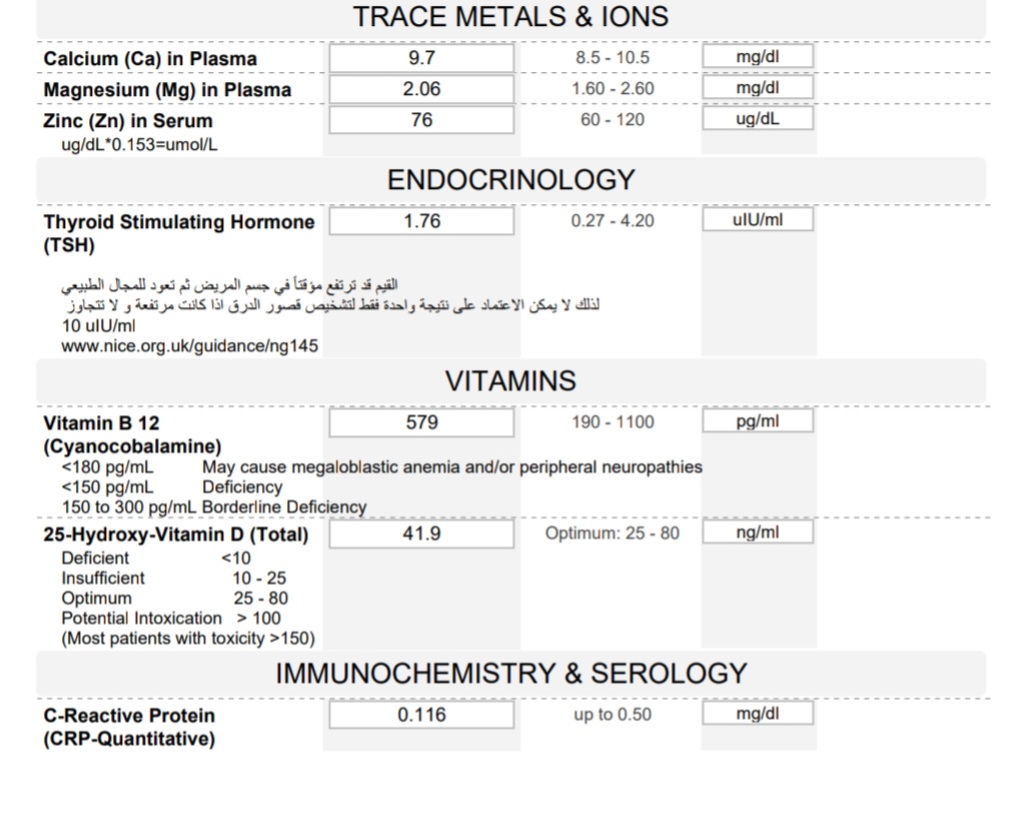Click the TRACE METALS & IONS section header
1011x824 pixels.
[x=510, y=17]
